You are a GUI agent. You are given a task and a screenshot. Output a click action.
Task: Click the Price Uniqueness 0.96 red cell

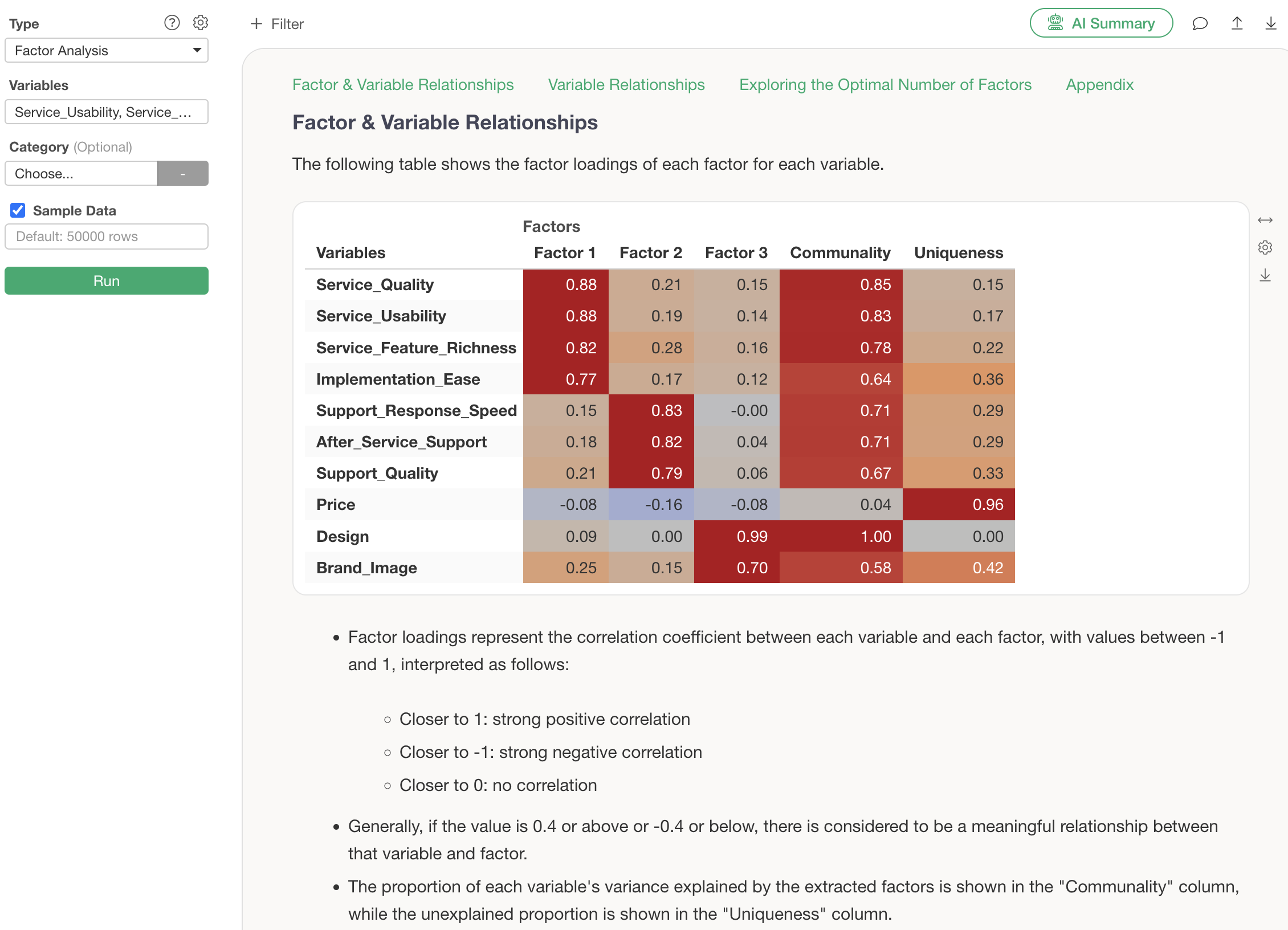pos(959,505)
